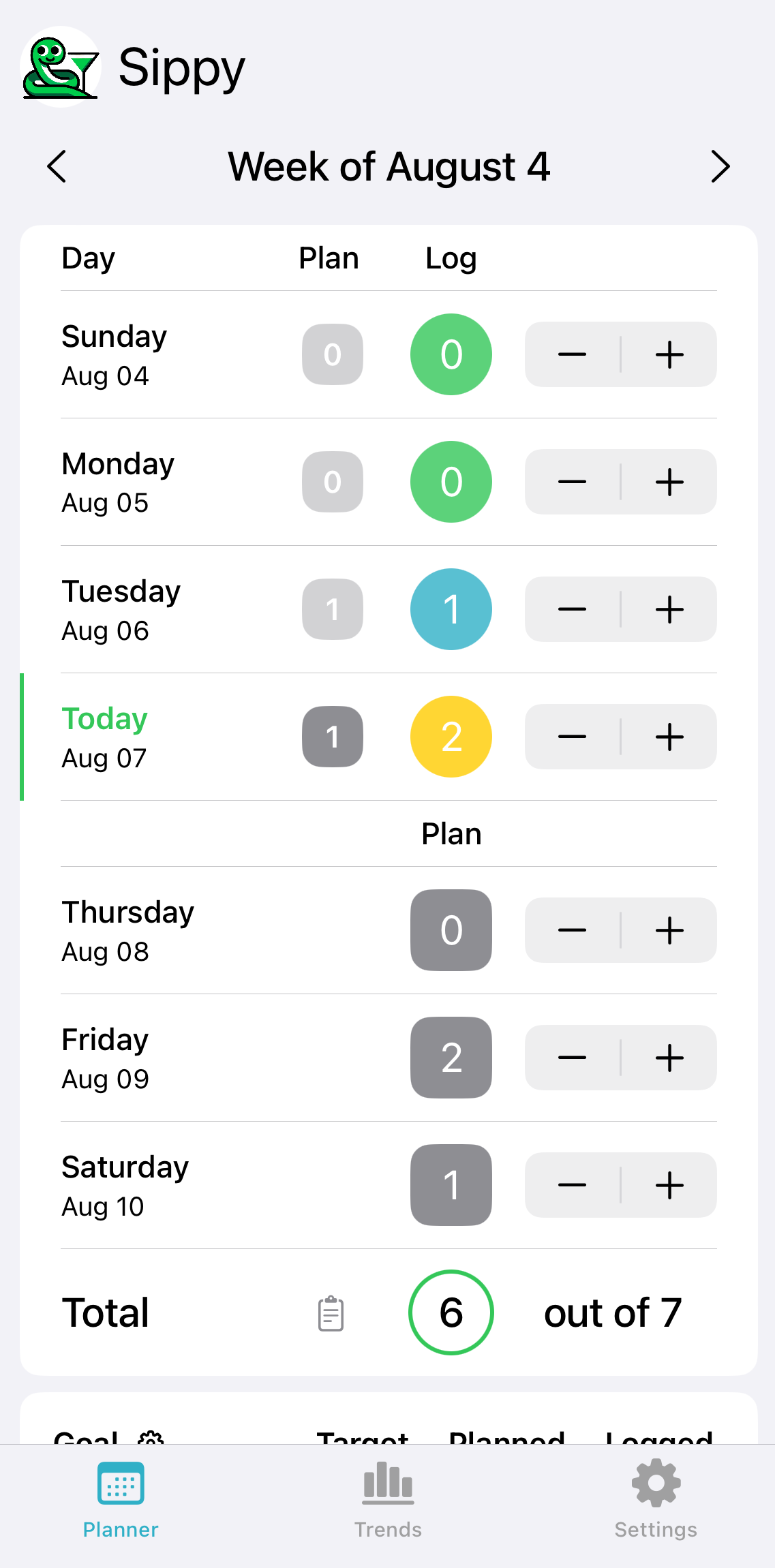Tap Tuesday's blue log circle showing 1
Viewport: 775px width, 1568px height.
[x=451, y=609]
